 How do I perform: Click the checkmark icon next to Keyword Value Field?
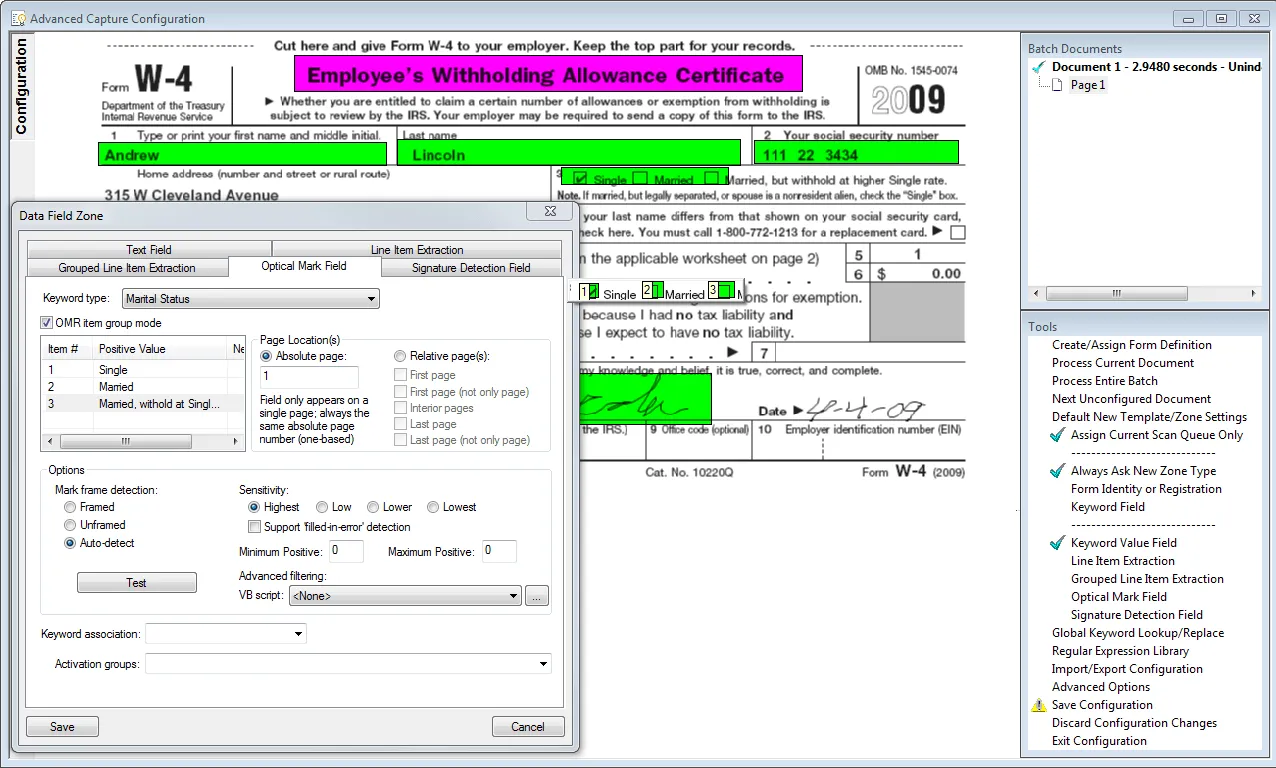[x=1057, y=543]
